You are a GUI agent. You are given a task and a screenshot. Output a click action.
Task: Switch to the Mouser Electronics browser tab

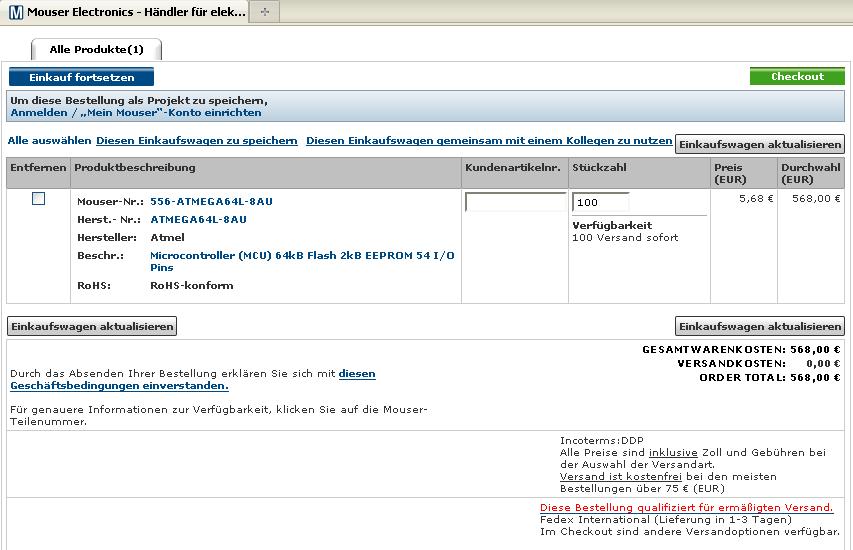(x=124, y=12)
